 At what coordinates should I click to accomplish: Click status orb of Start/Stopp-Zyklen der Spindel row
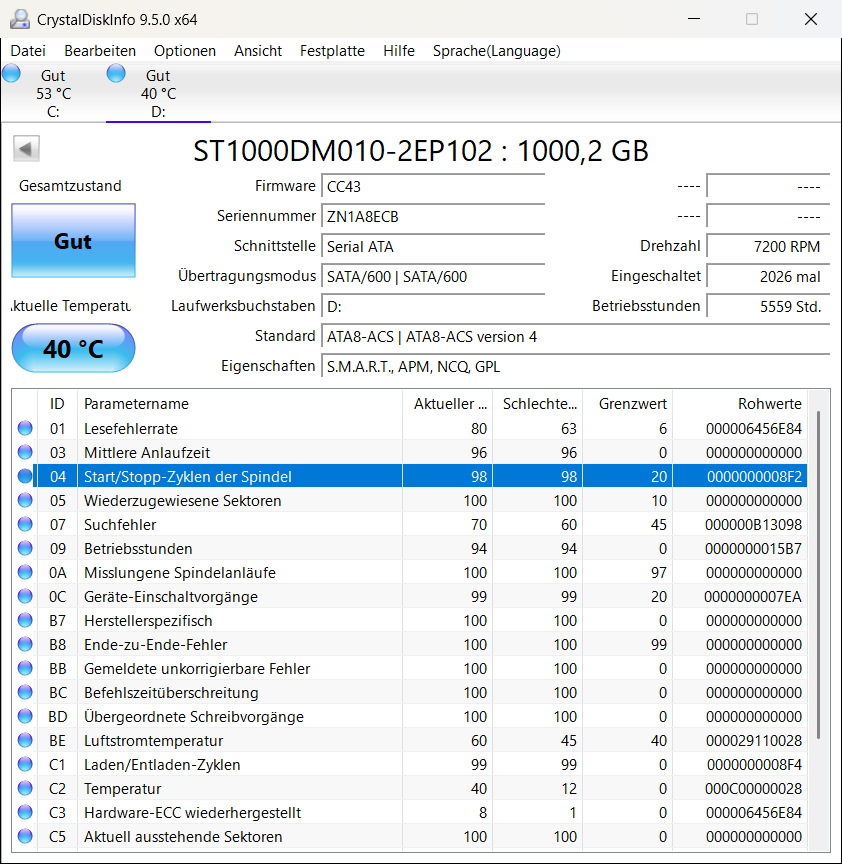[x=25, y=476]
